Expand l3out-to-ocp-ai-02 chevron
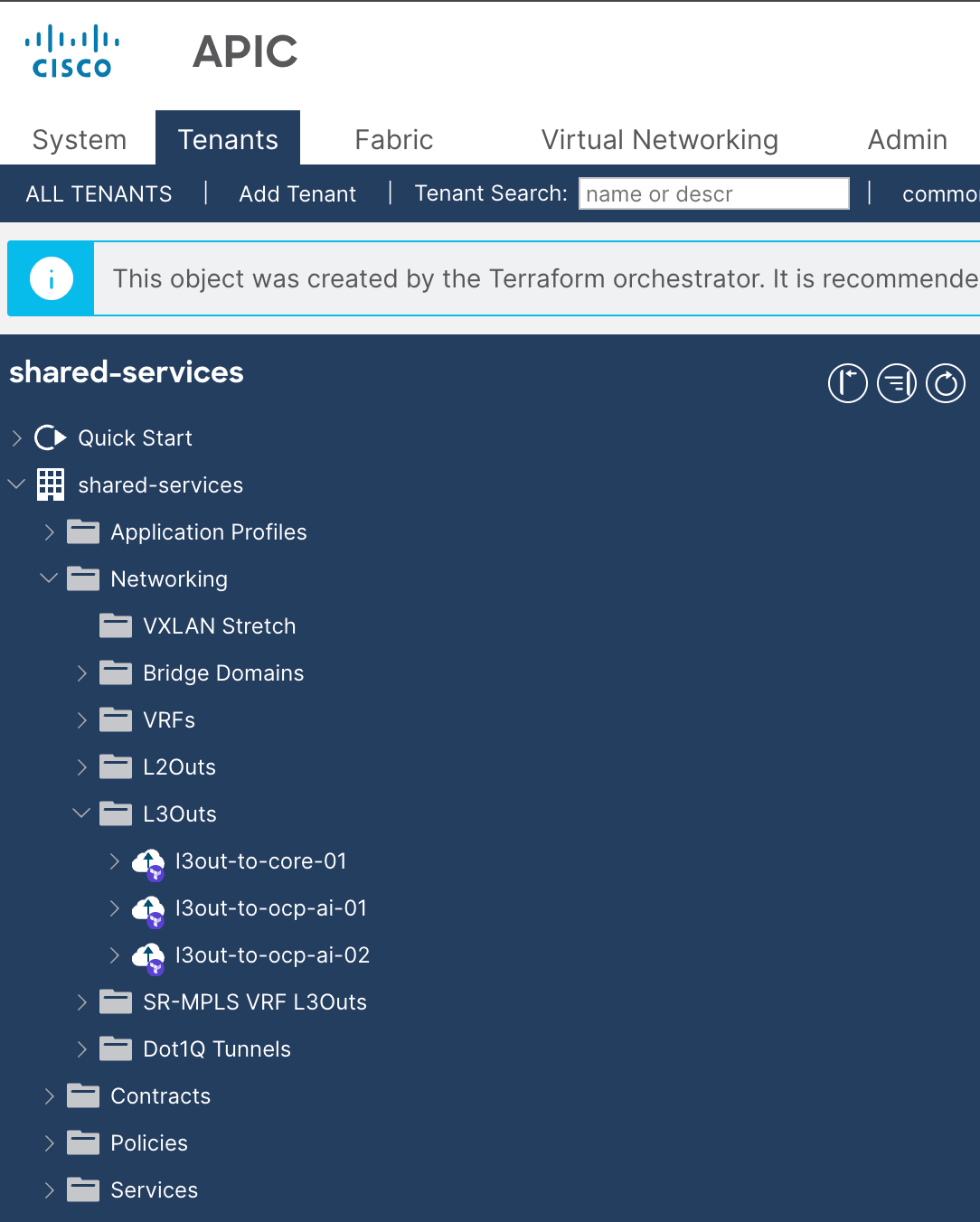The image size is (980, 1222). 115,955
